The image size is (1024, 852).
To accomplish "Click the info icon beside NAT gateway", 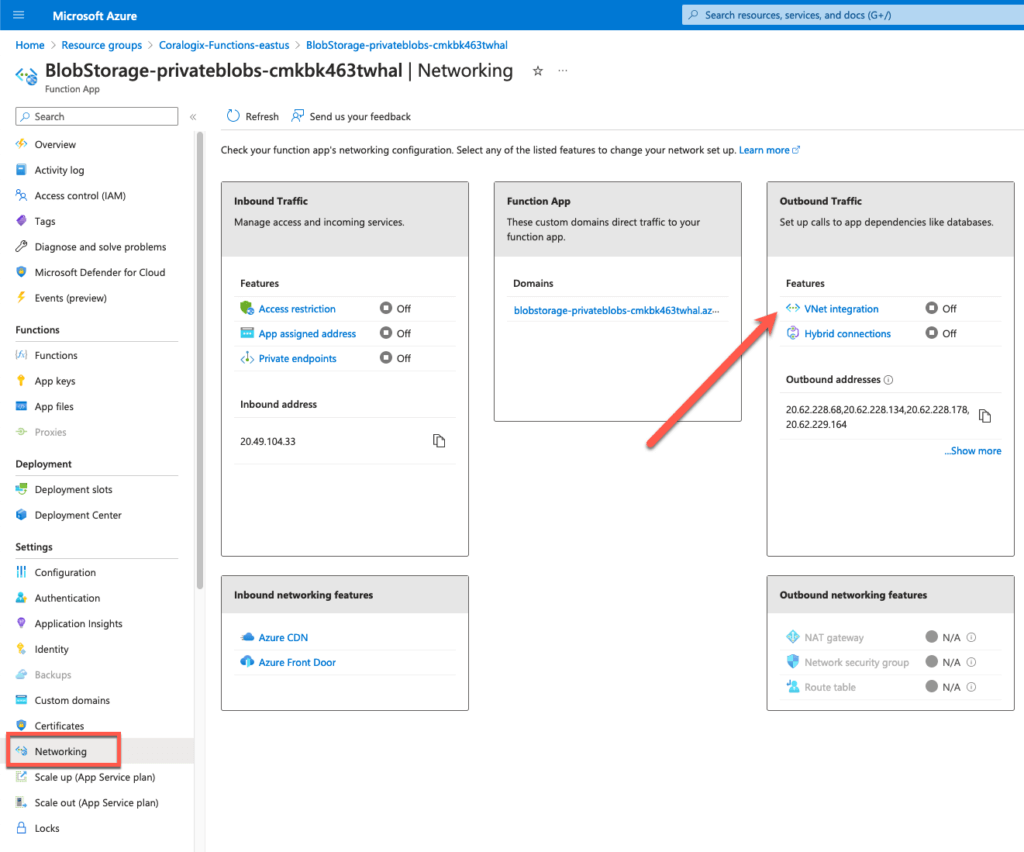I will point(971,637).
